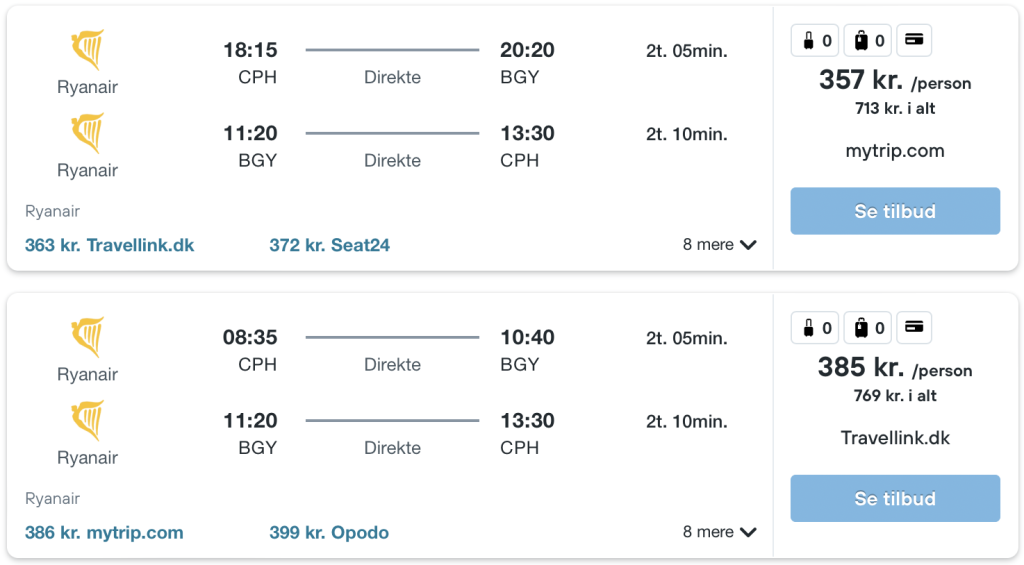Click Ryanair logo on second 11:20 return flight
Image resolution: width=1024 pixels, height=565 pixels.
tap(88, 421)
